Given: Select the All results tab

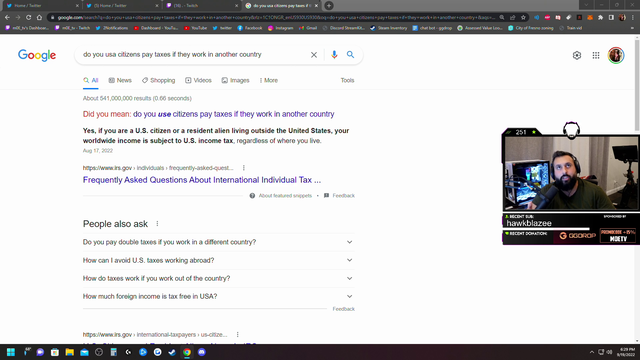Looking at the screenshot, I should coord(91,80).
